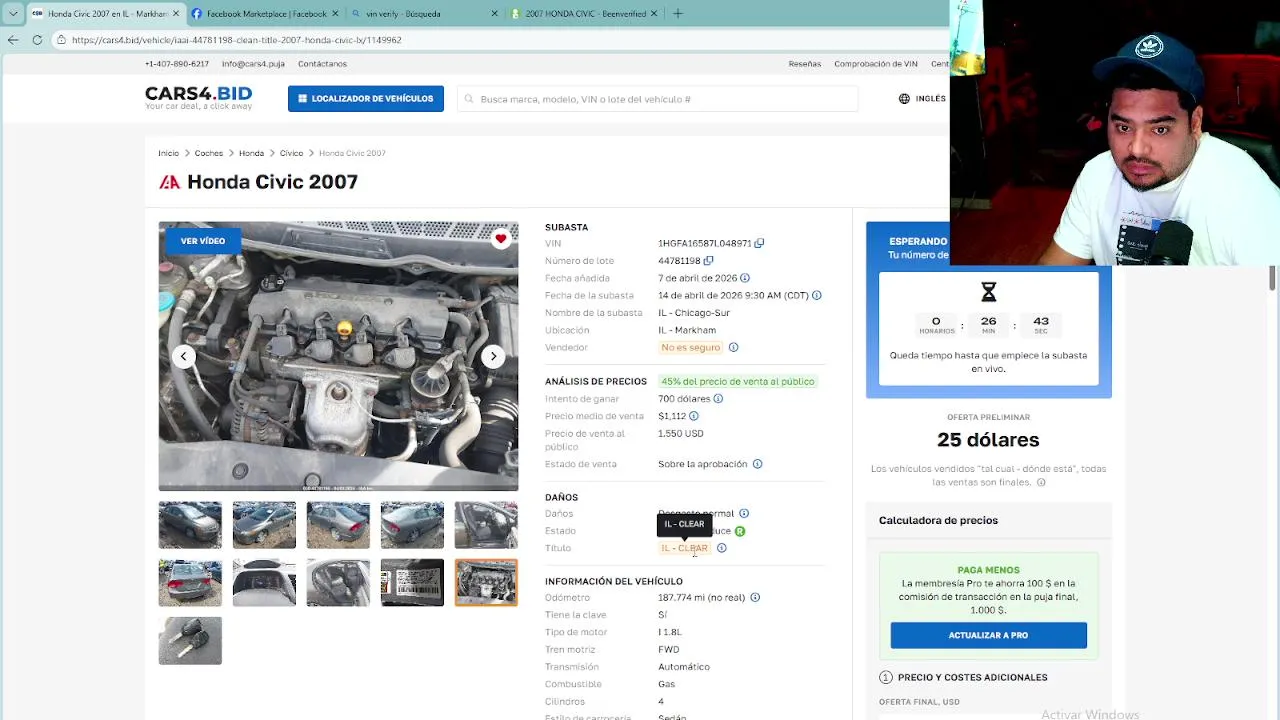This screenshot has width=1280, height=720.
Task: Click Ver Vídeo button on photo
Action: [203, 241]
